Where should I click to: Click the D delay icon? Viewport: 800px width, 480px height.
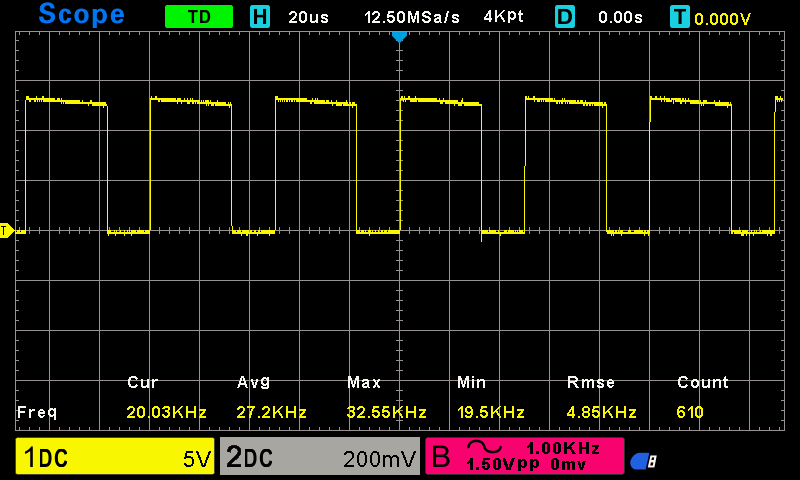click(565, 17)
